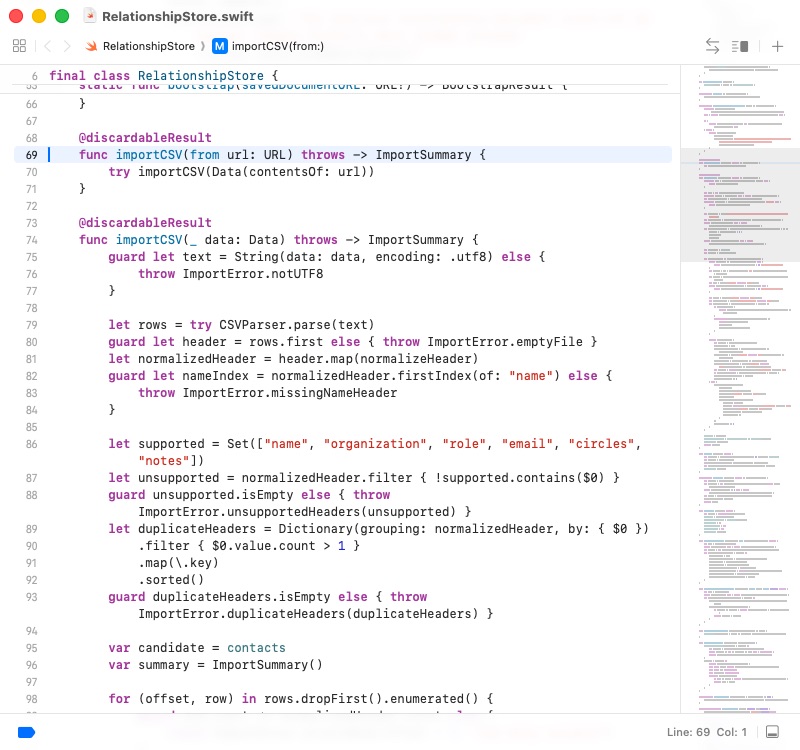Click the "circles" string on line 86

point(601,444)
